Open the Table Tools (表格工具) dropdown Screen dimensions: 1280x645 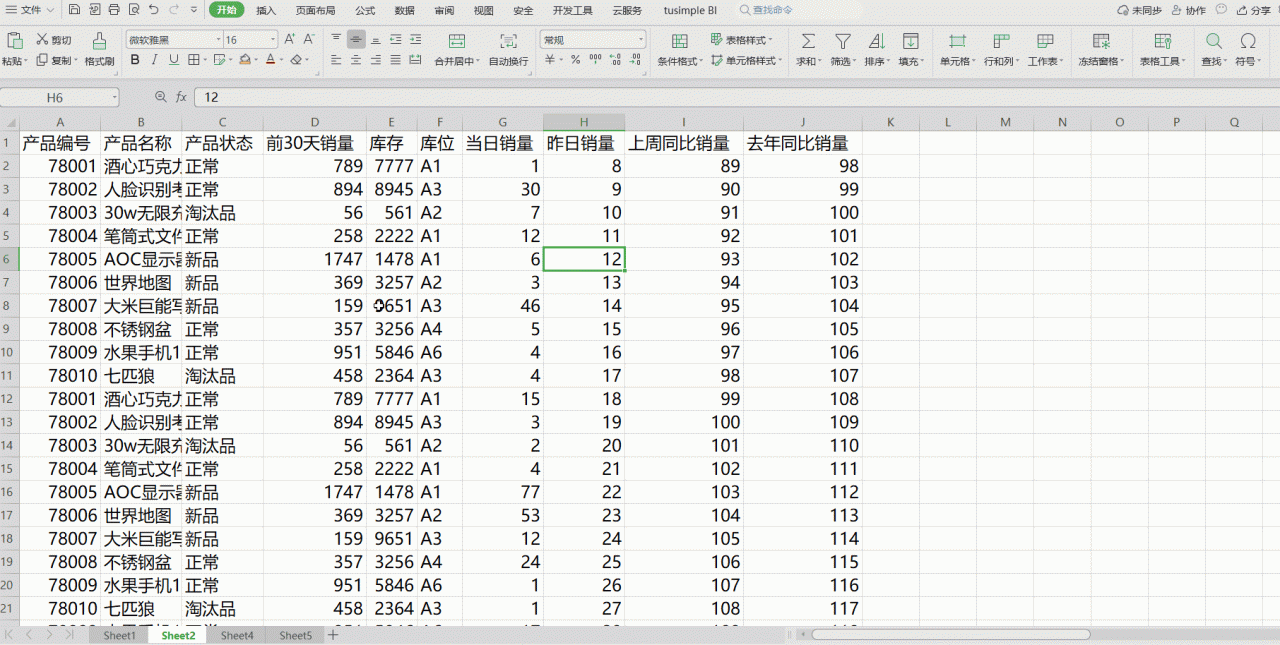pos(1163,49)
